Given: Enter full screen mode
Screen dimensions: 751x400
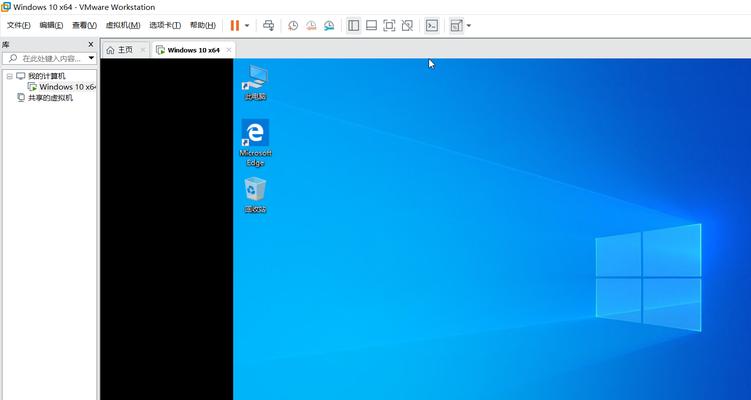Looking at the screenshot, I should click(389, 25).
